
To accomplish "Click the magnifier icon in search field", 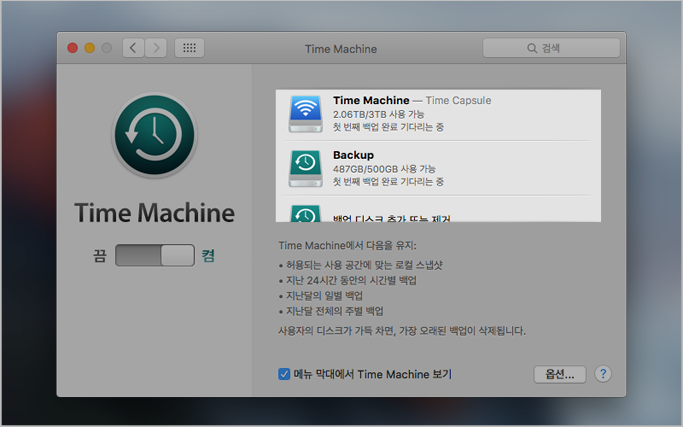I will [x=532, y=48].
